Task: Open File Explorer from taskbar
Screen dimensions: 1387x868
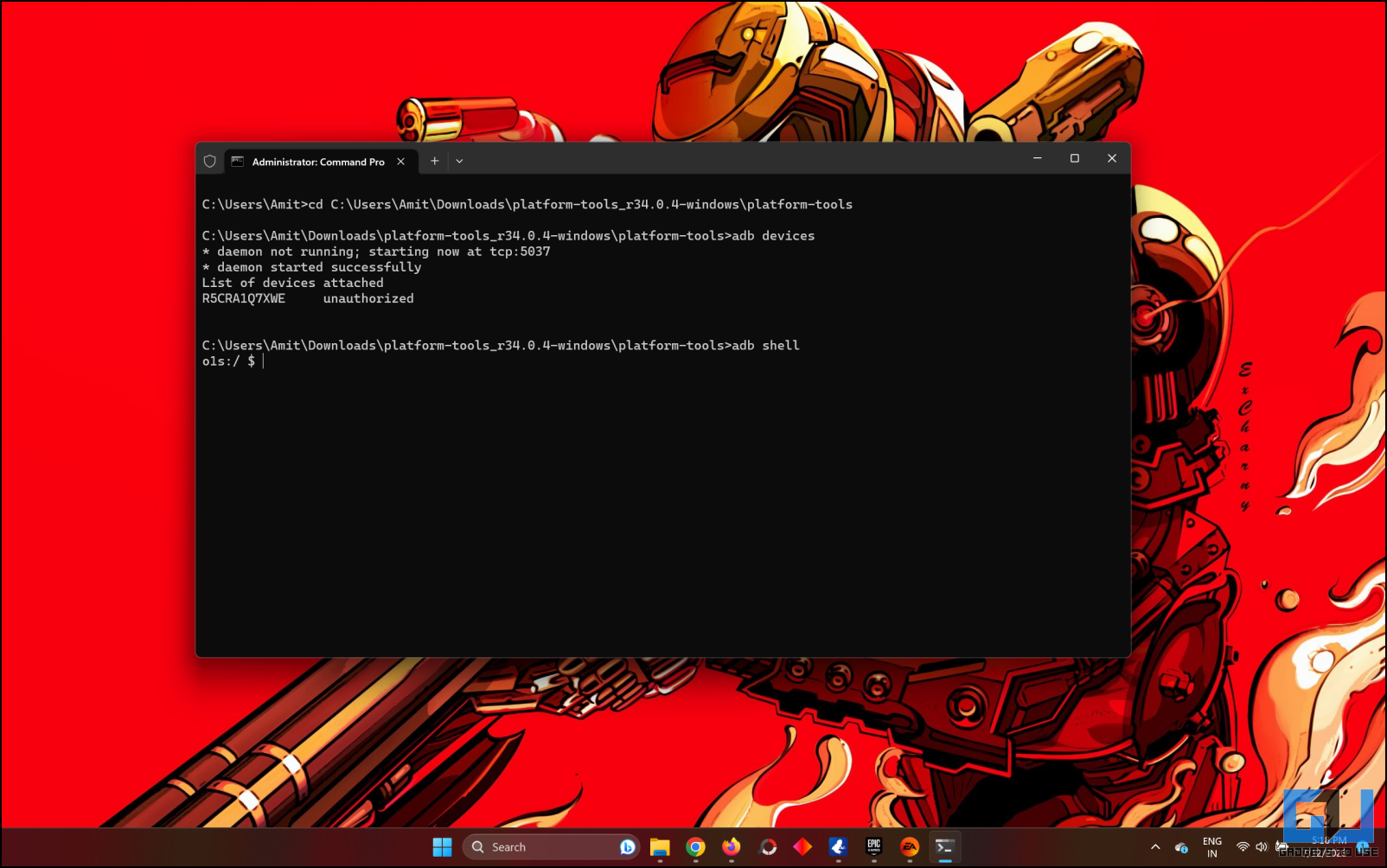Action: click(660, 847)
